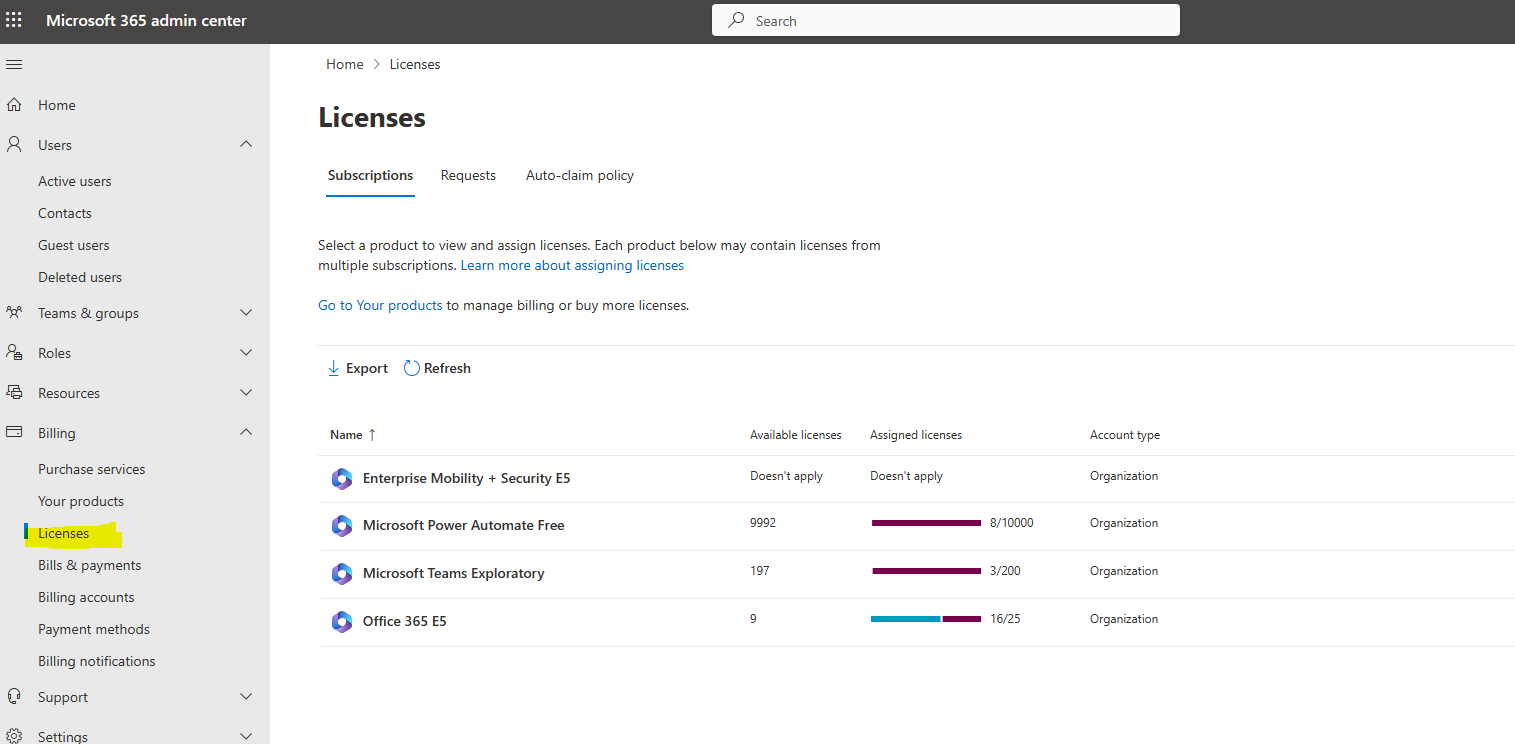Image resolution: width=1515 pixels, height=744 pixels.
Task: Expand the Roles section chevron
Action: tap(246, 352)
